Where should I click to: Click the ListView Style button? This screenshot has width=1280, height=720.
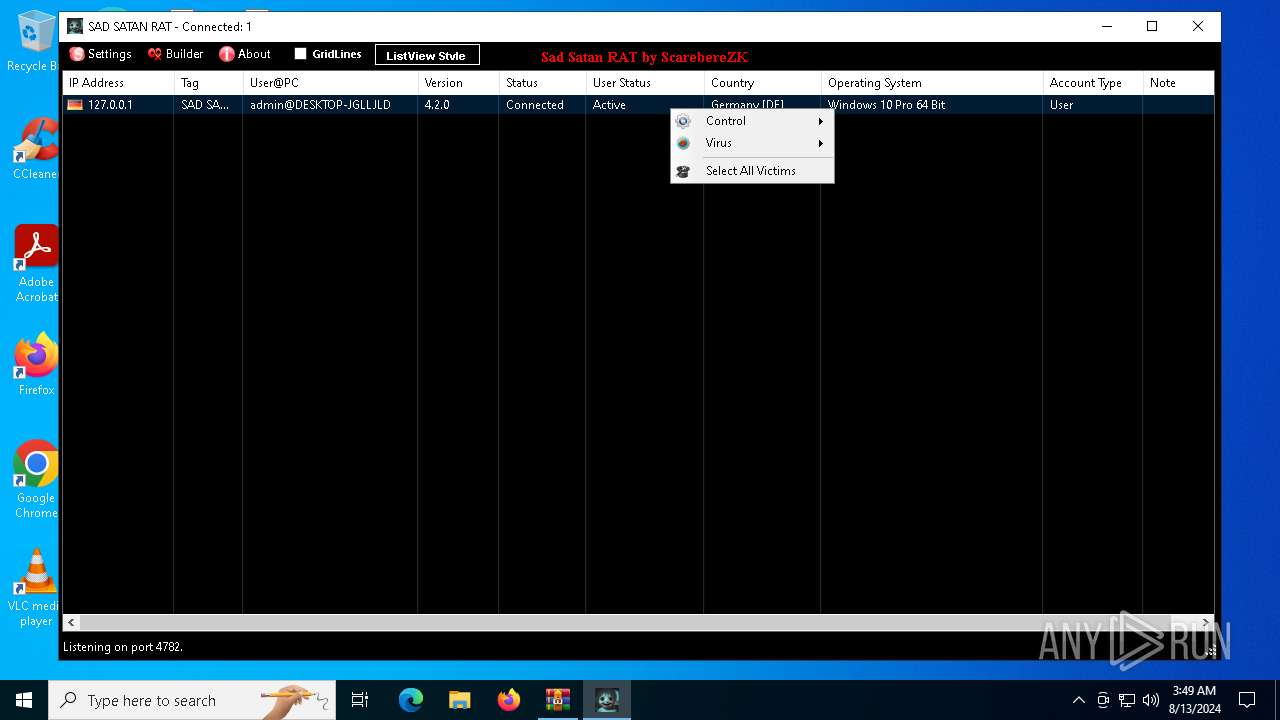click(427, 55)
